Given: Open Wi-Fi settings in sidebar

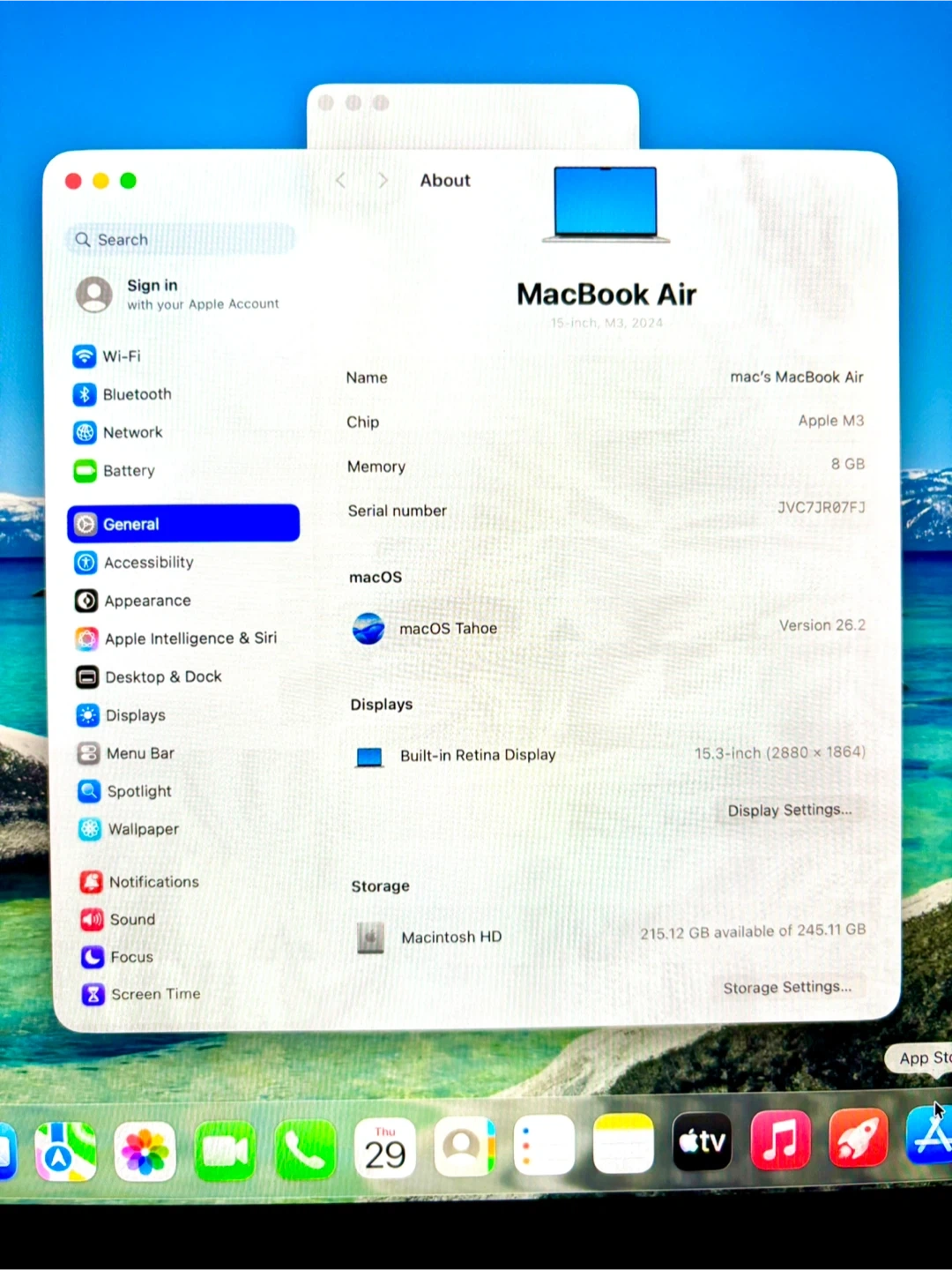Looking at the screenshot, I should 121,356.
